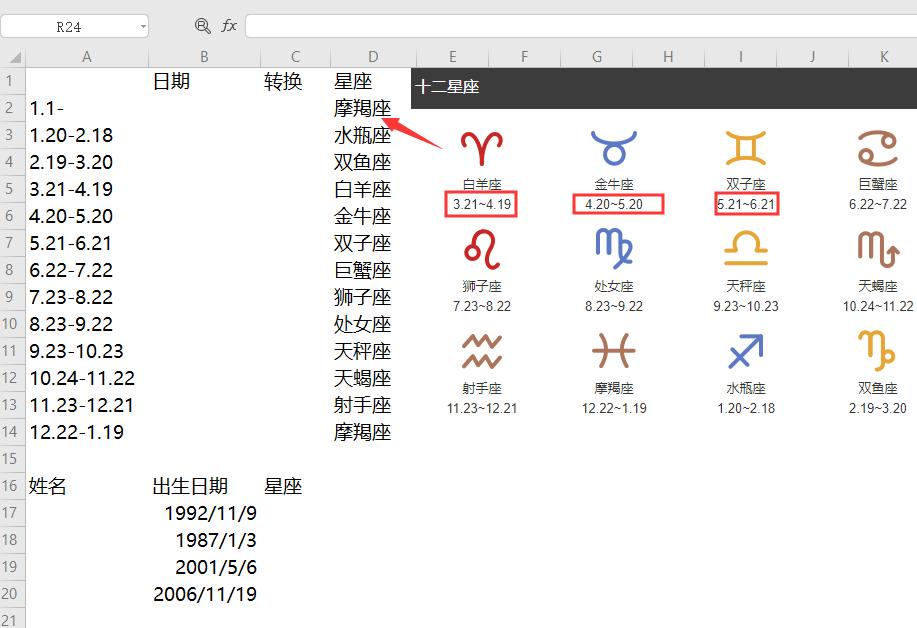
Task: Open the Name Box dropdown
Action: 142,27
